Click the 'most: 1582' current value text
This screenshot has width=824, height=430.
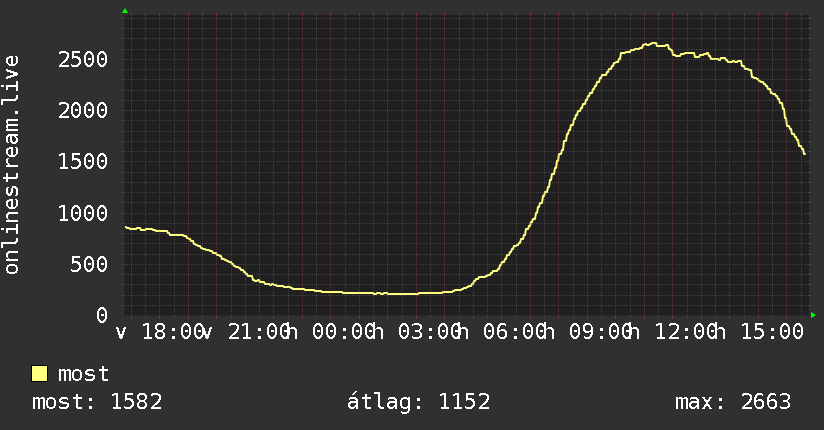pos(97,402)
